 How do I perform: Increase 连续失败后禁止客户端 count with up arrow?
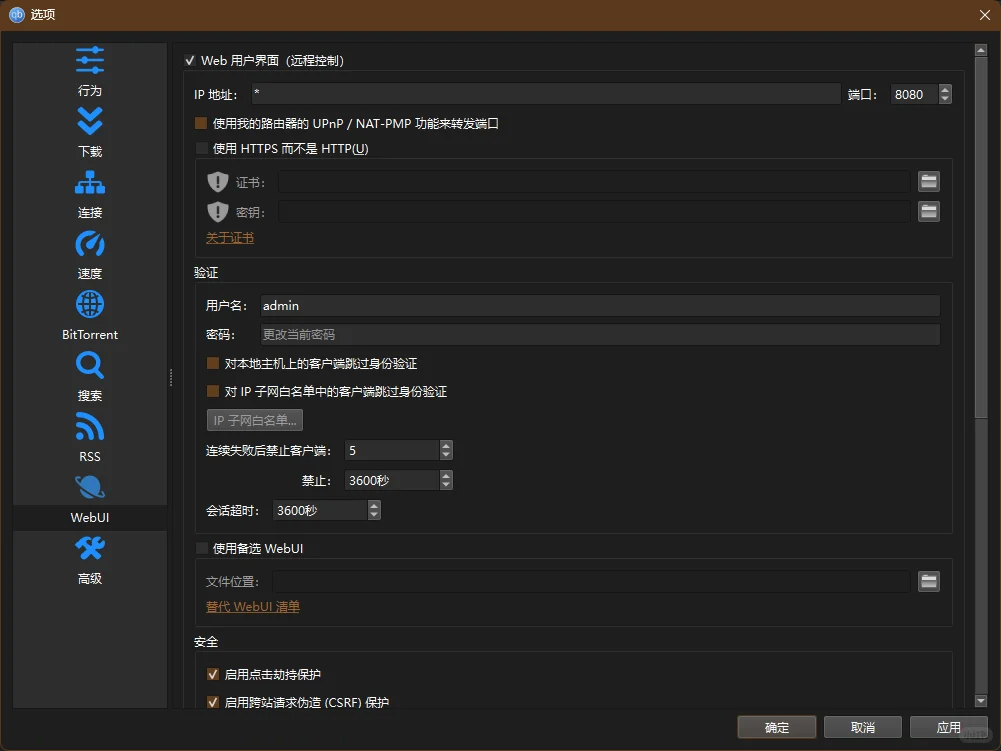(446, 446)
